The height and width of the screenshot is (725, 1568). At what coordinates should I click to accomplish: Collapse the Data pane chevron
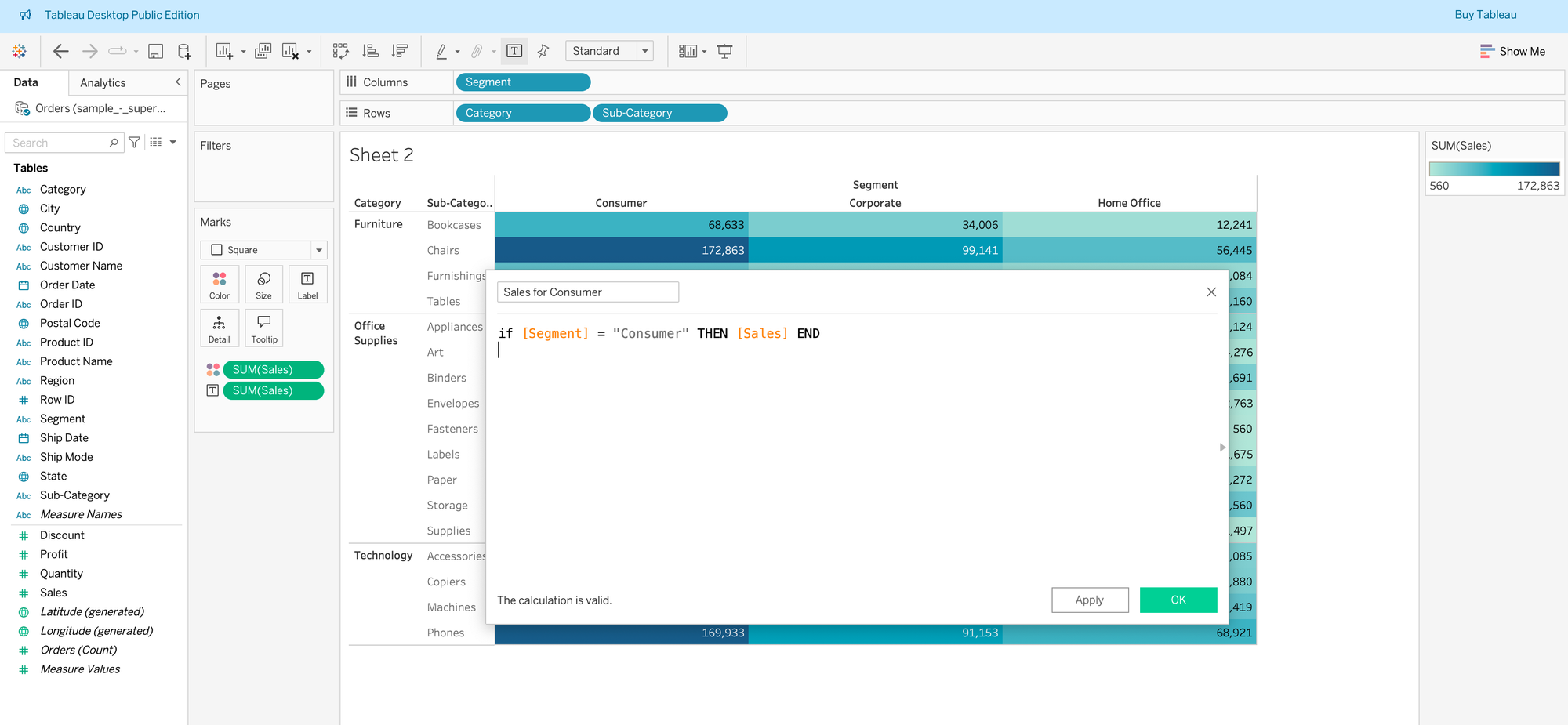click(178, 82)
